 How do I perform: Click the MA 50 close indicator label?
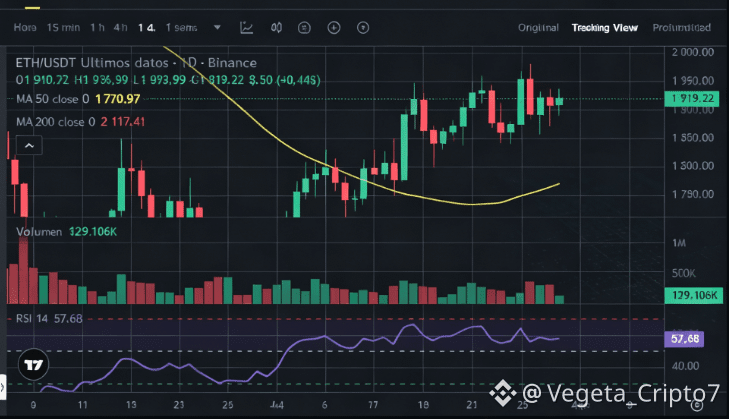click(53, 99)
